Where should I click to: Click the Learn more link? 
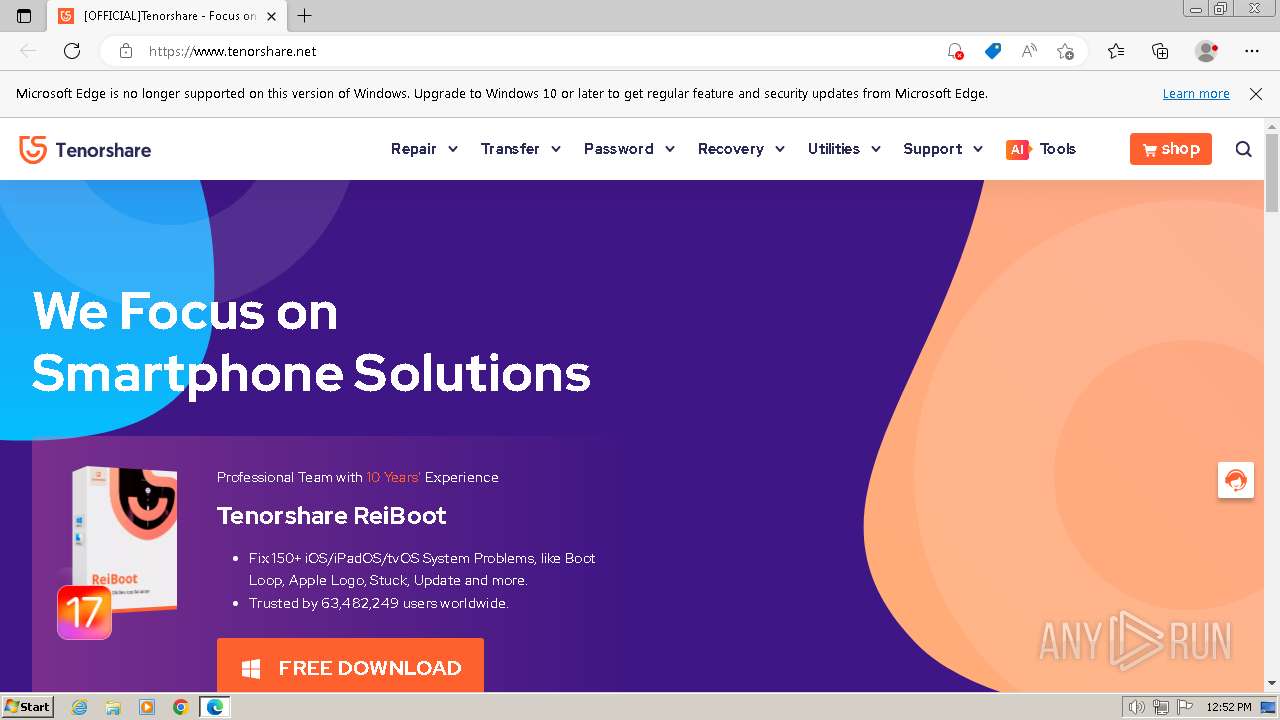[1196, 94]
